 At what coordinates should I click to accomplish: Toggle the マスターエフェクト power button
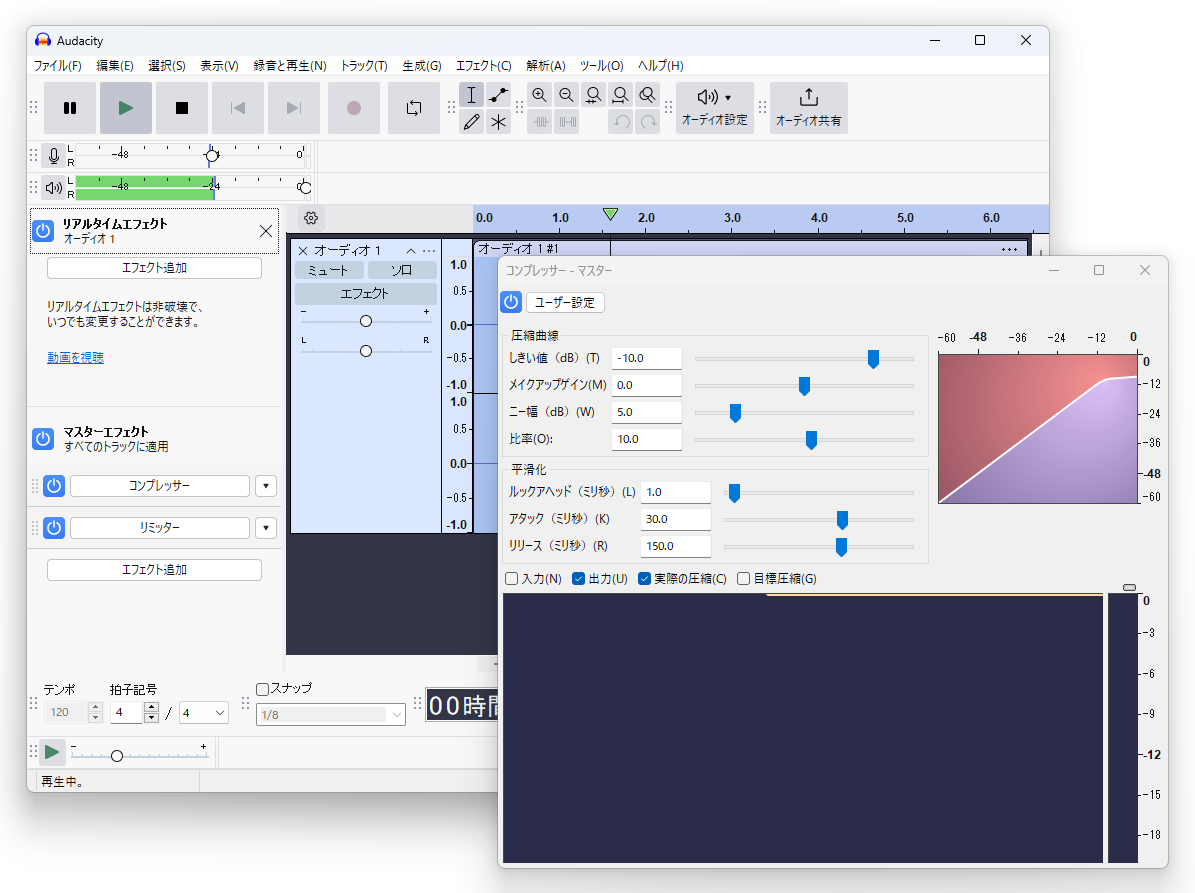click(43, 439)
